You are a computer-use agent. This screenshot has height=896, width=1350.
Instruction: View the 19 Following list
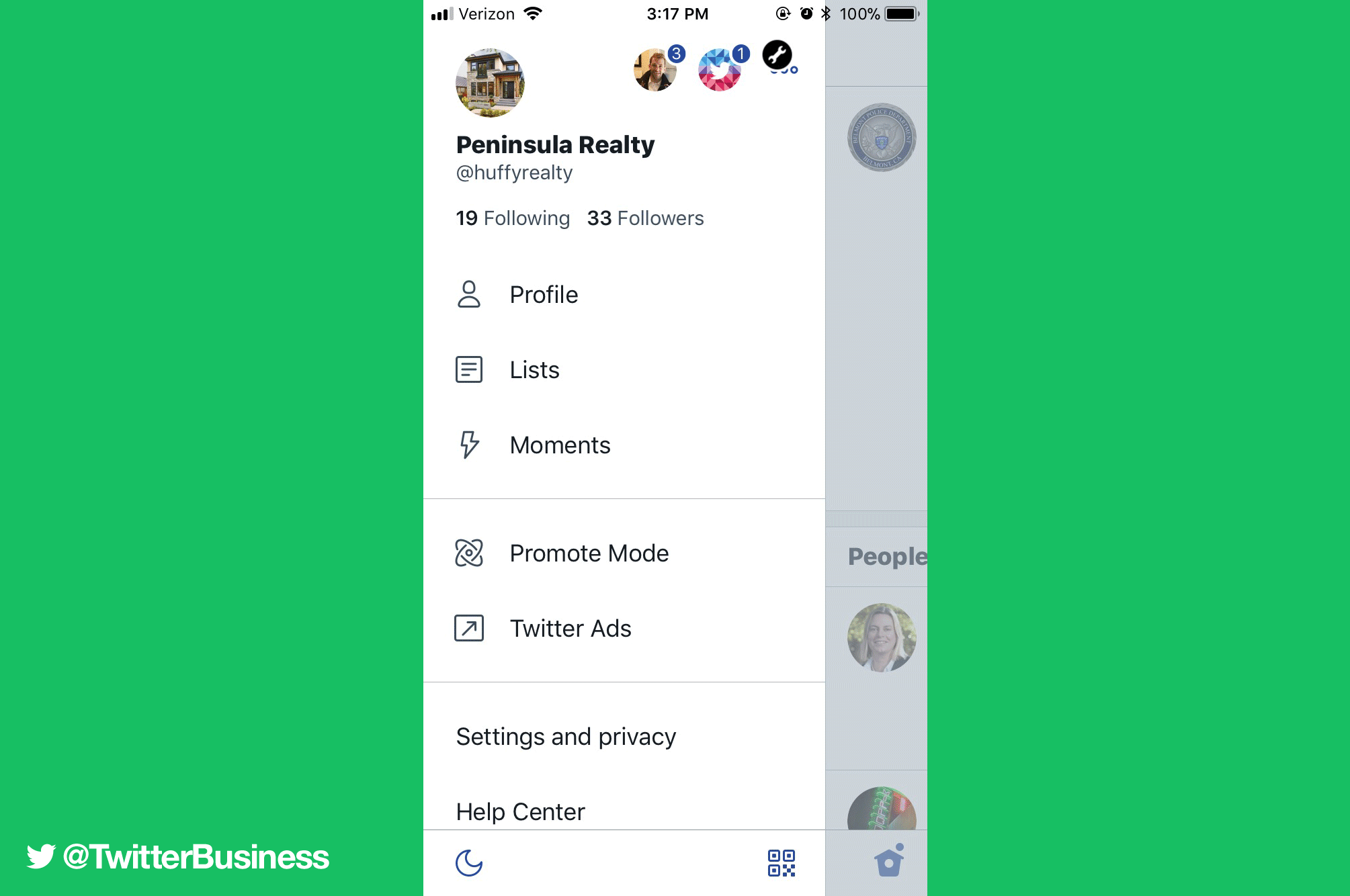pos(513,218)
